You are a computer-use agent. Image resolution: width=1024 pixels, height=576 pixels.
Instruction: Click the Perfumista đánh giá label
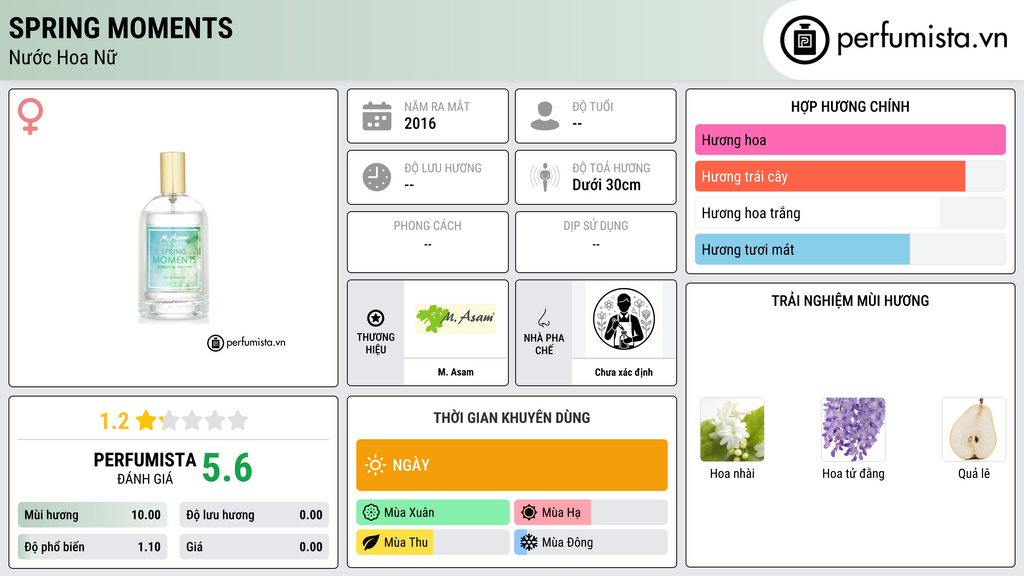[145, 468]
